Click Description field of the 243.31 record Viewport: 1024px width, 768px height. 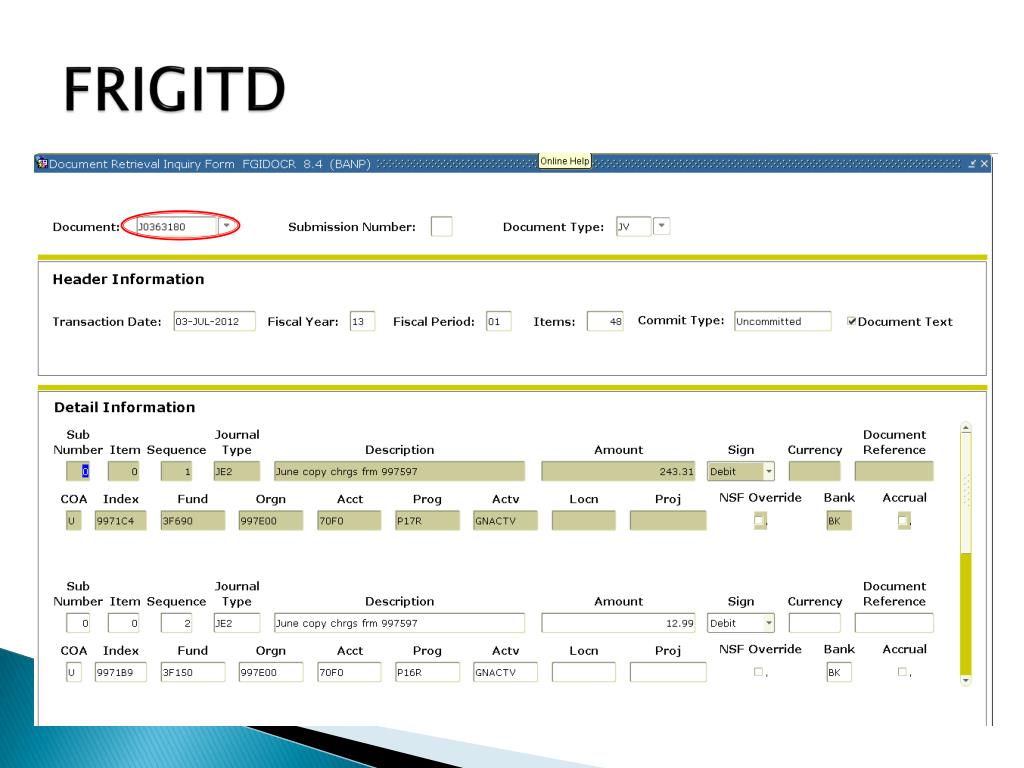click(x=399, y=472)
